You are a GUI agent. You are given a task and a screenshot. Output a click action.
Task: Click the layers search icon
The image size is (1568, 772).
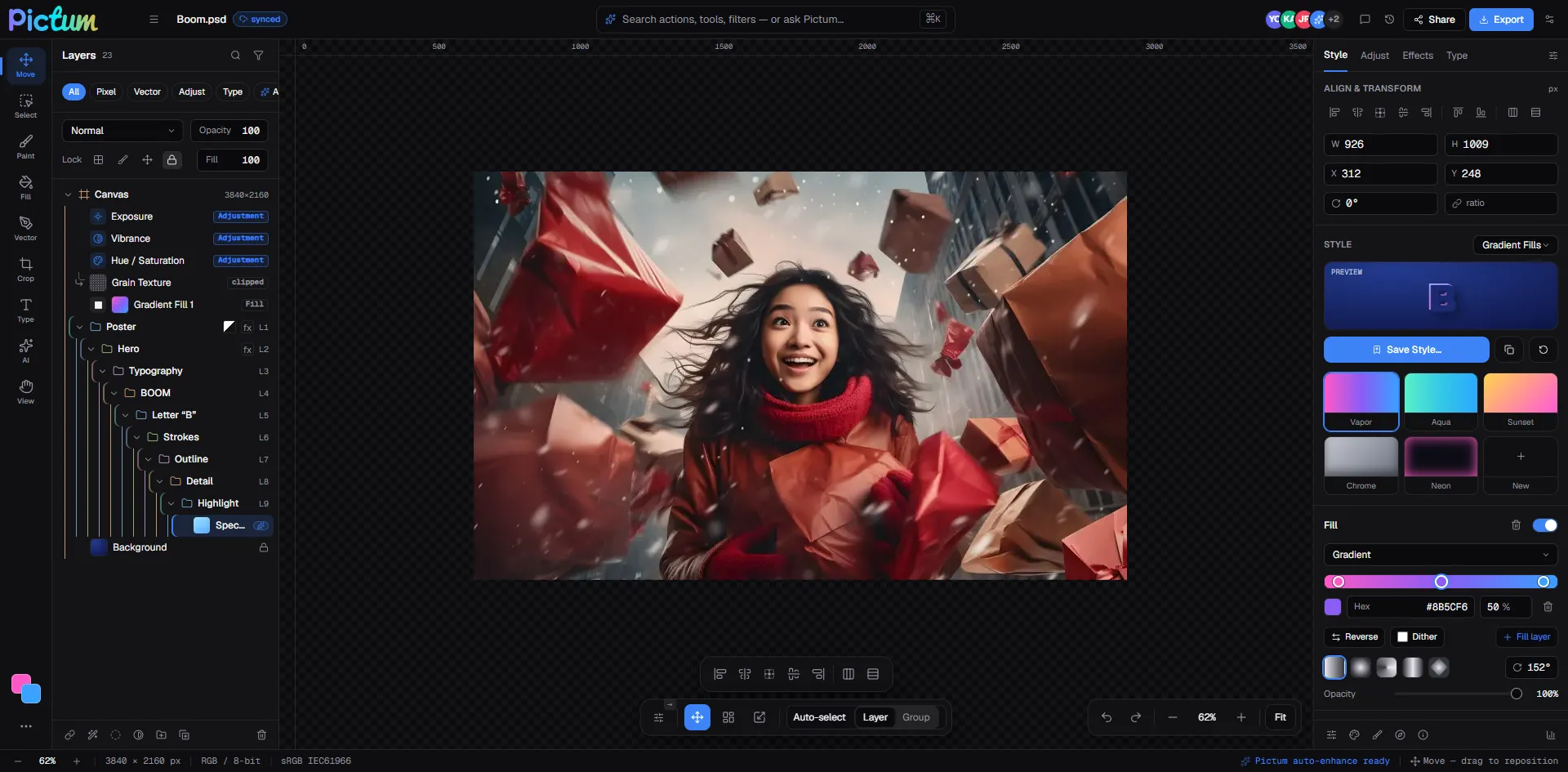(x=235, y=56)
